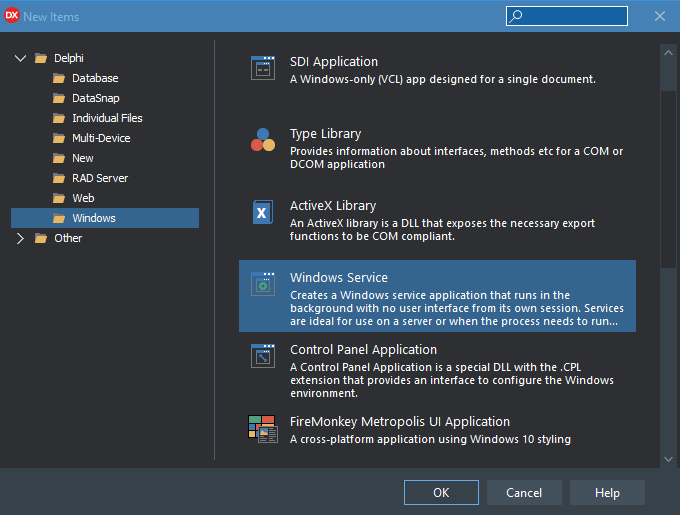Select the Web category
Screen dimensions: 680x515
pos(83,198)
